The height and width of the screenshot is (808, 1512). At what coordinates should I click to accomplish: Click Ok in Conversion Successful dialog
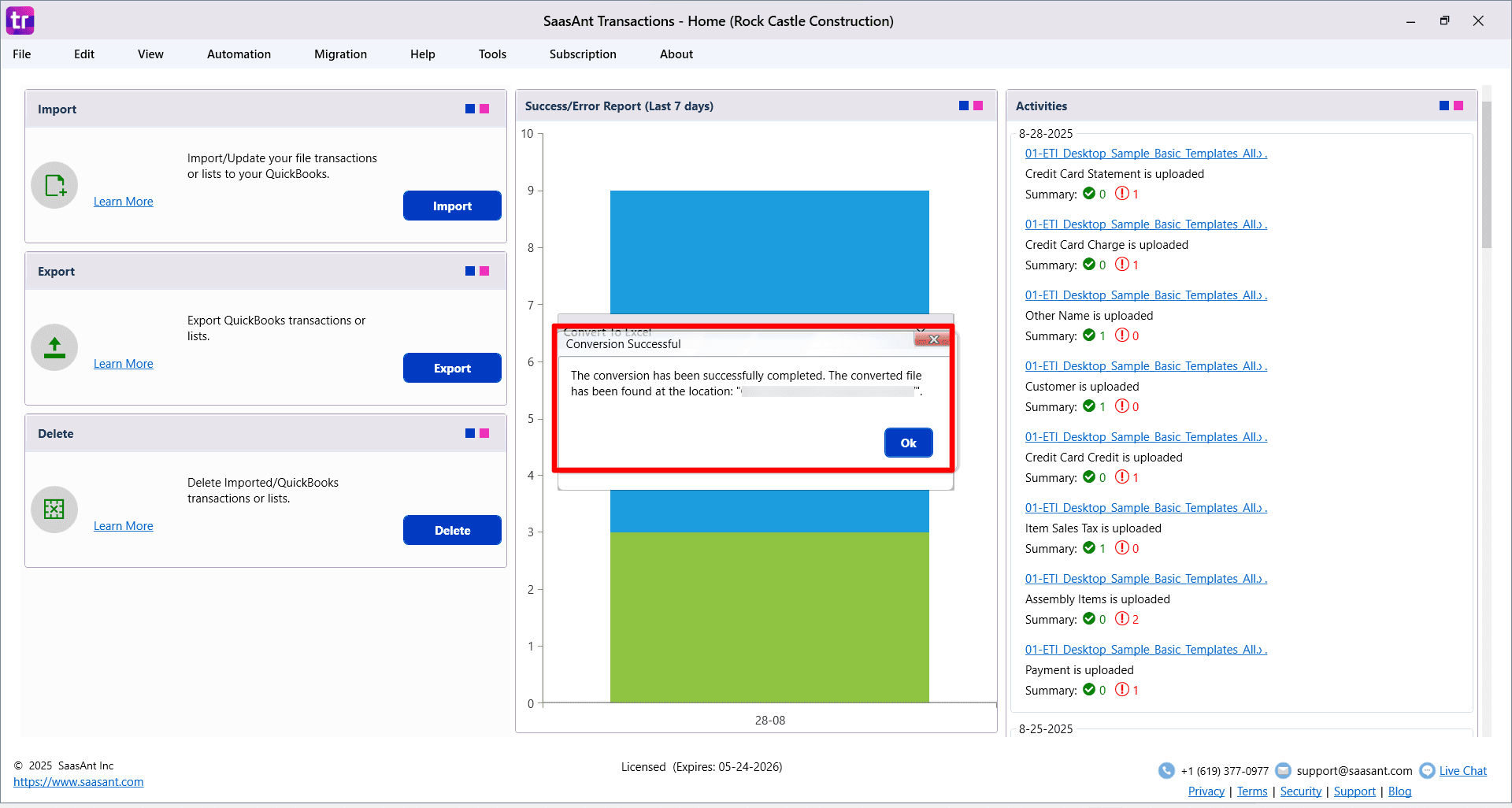[x=908, y=443]
